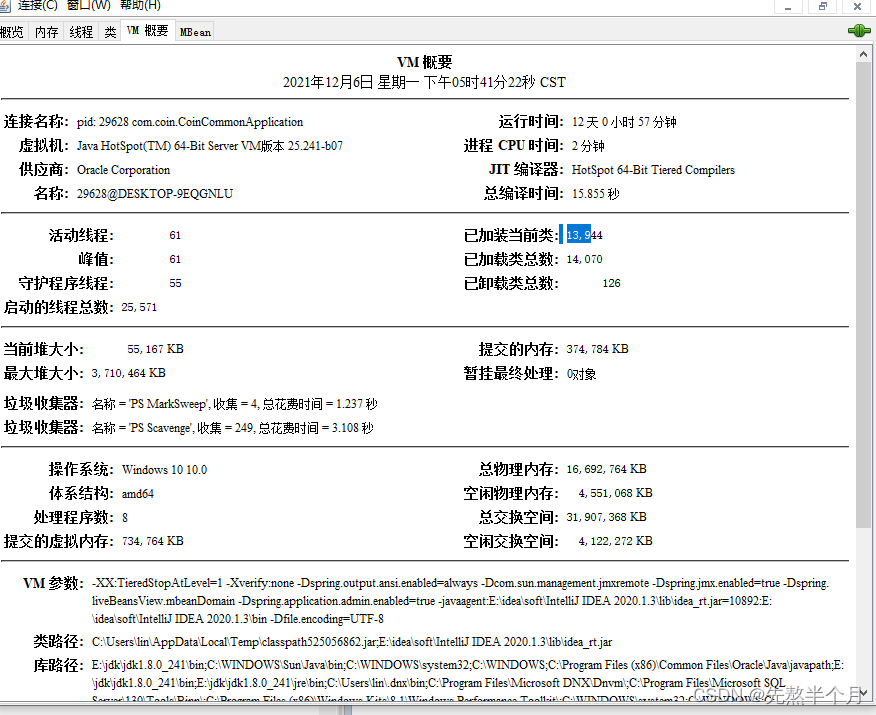
Task: Click the date line 2021年12月6日
Action: tap(425, 83)
